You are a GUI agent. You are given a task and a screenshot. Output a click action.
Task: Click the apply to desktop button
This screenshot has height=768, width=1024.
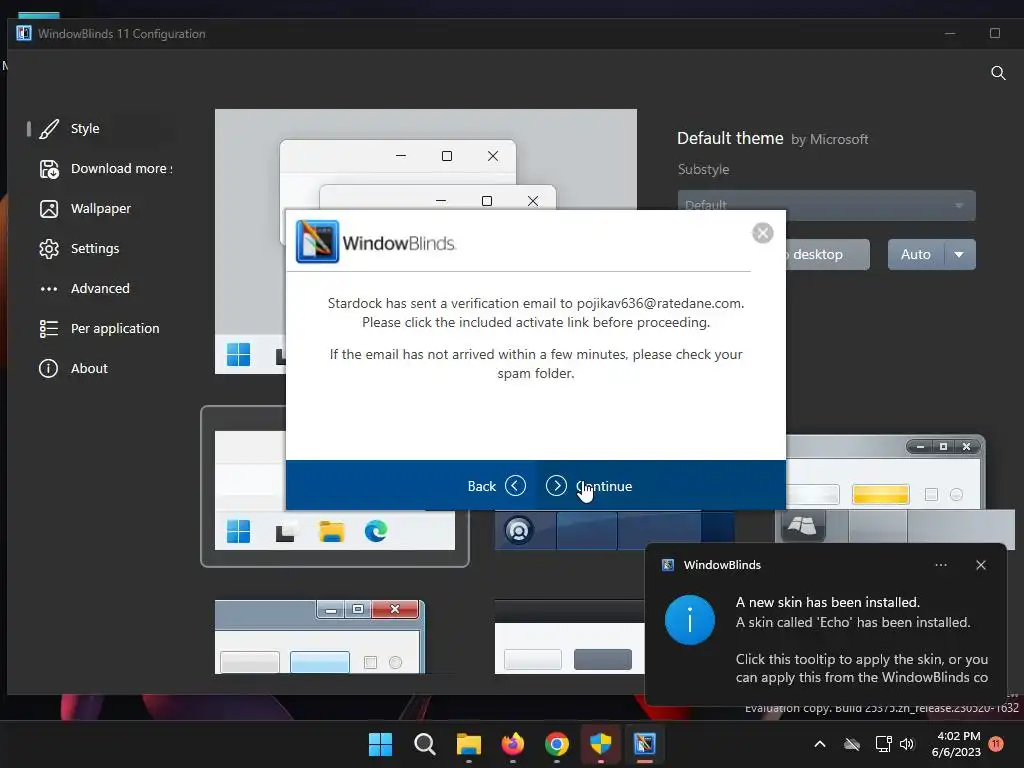827,254
